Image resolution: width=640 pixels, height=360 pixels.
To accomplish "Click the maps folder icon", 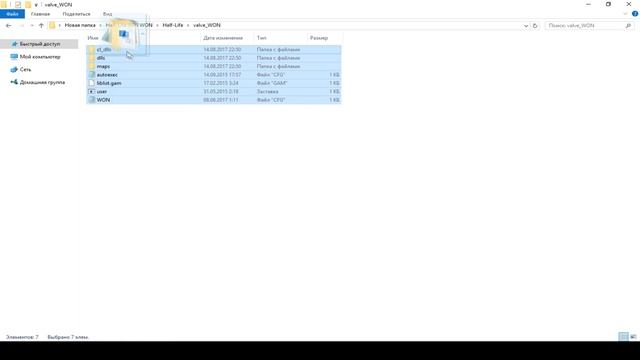I will tap(91, 66).
